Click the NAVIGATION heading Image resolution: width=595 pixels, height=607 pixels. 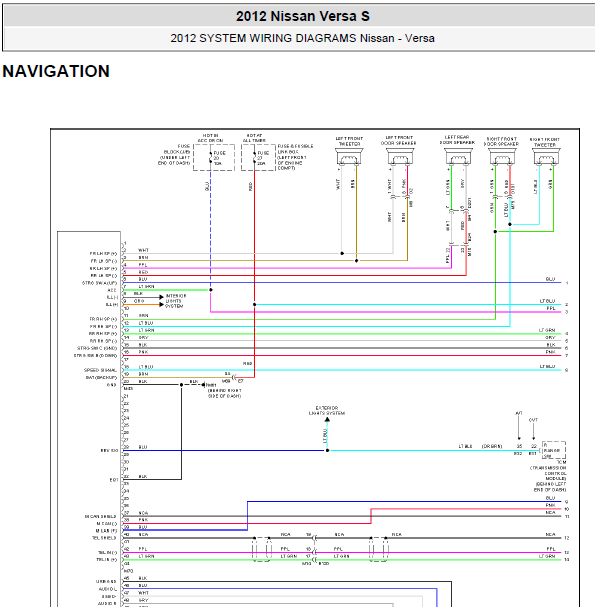tap(56, 71)
